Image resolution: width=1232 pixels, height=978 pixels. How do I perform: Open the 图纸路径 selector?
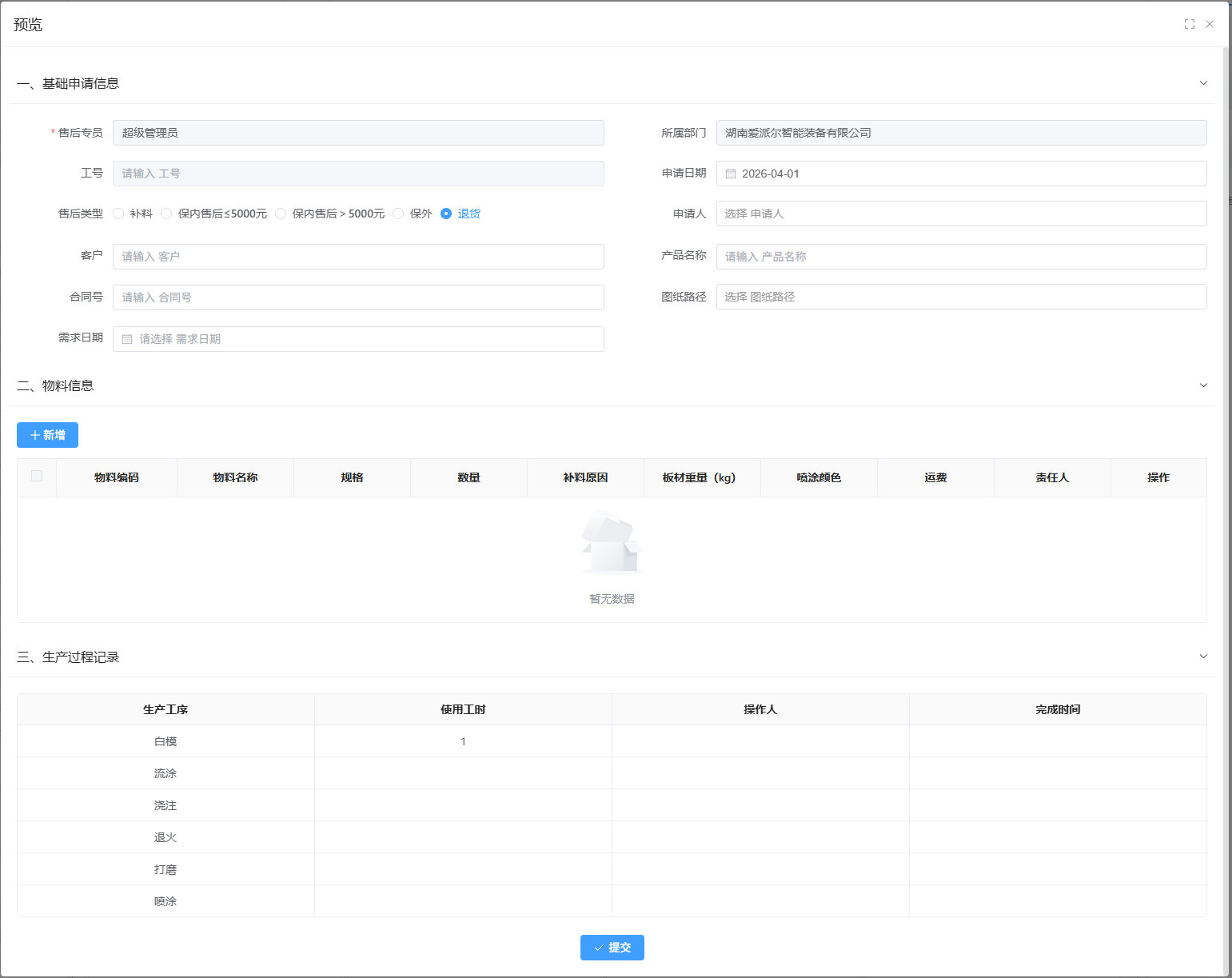pos(961,297)
